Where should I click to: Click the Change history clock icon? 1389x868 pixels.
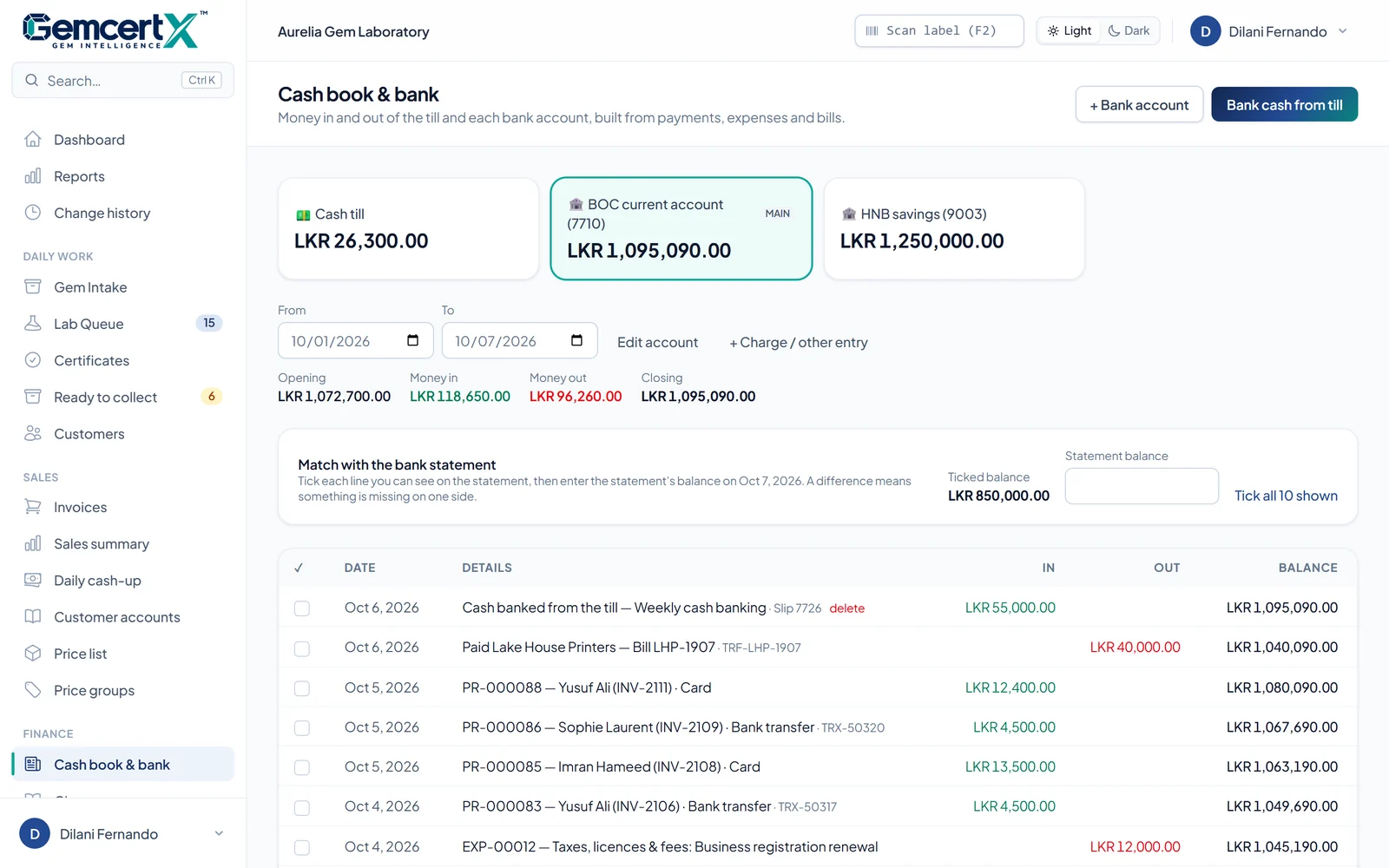pyautogui.click(x=33, y=213)
